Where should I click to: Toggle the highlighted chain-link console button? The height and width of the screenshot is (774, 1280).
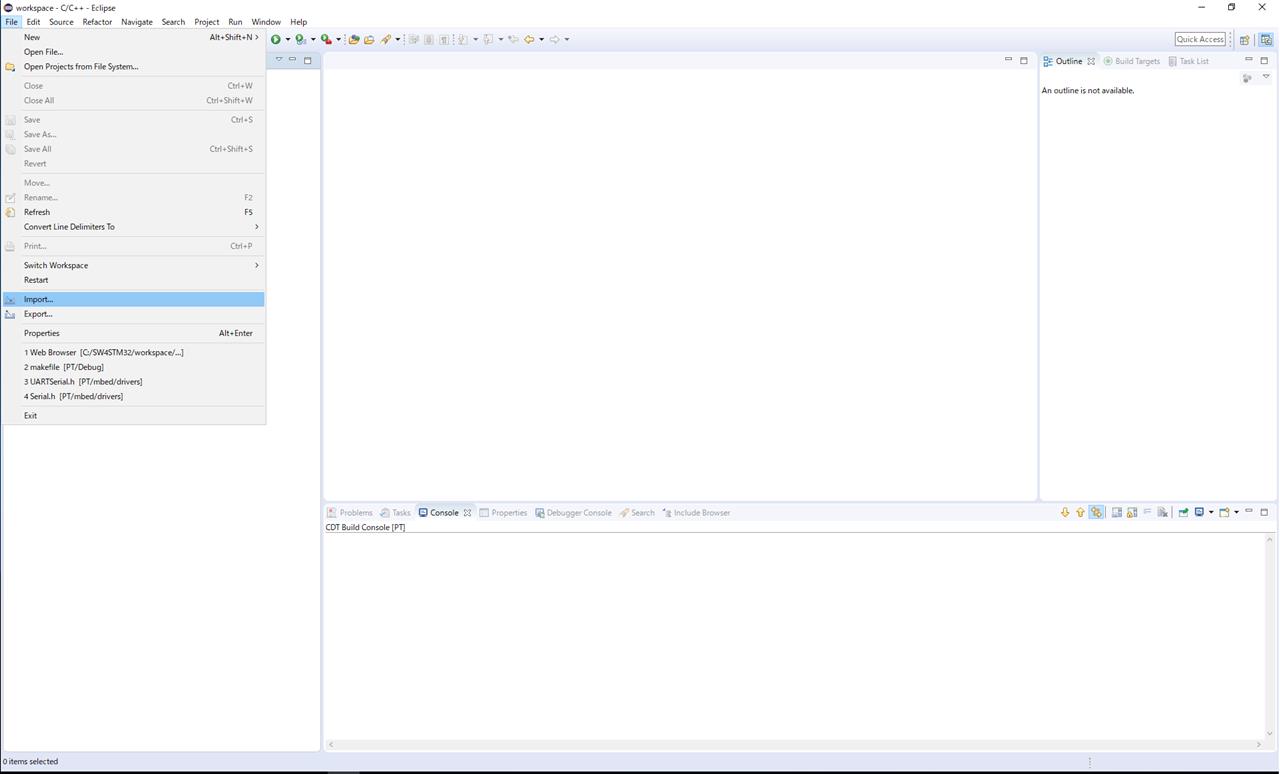[x=1096, y=512]
